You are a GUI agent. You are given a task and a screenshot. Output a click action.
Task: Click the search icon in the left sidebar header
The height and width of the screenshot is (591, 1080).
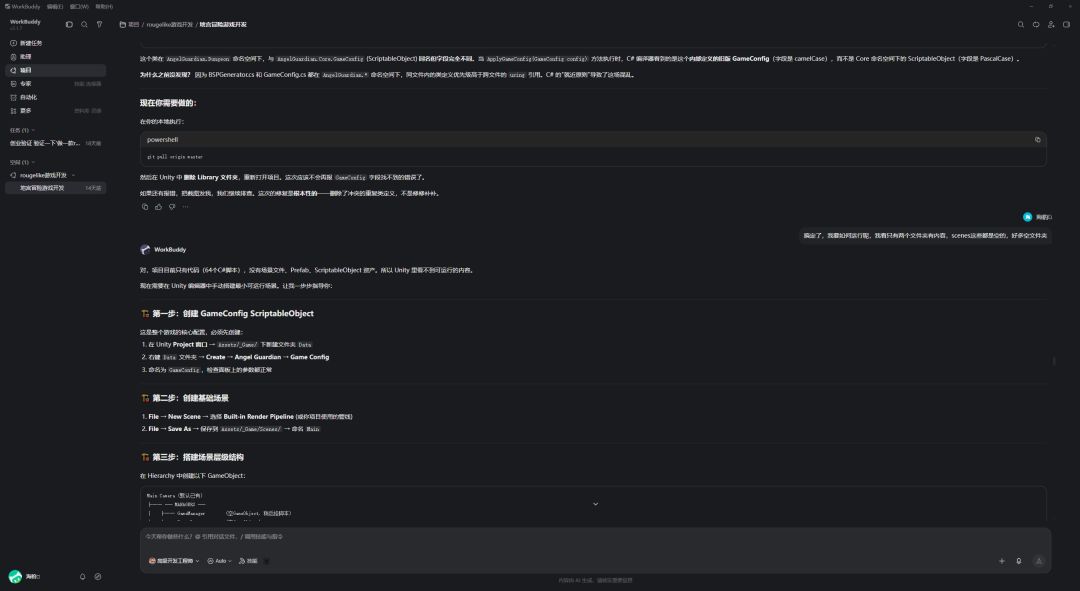pyautogui.click(x=84, y=24)
